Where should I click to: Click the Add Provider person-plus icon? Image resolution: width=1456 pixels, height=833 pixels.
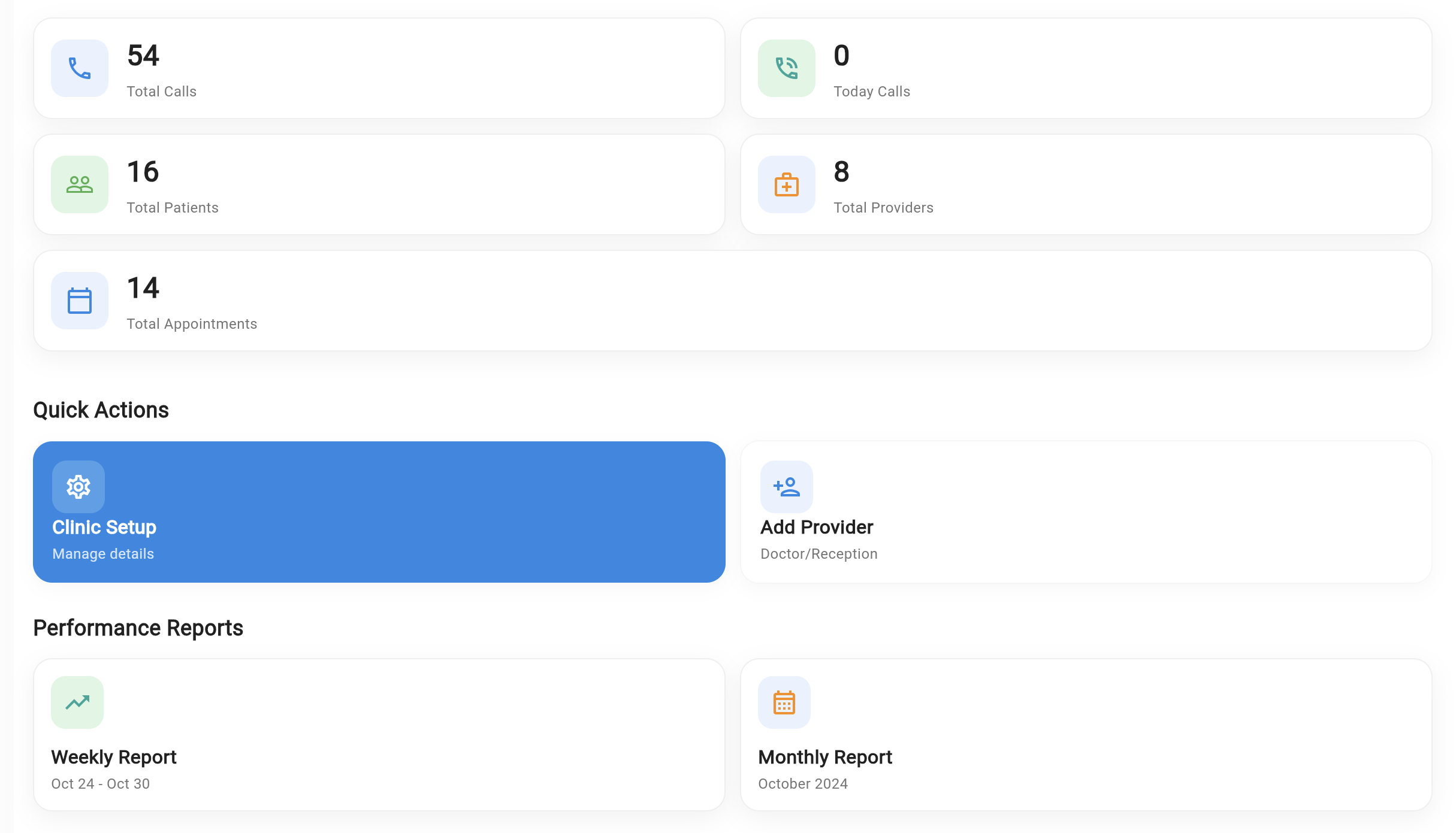786,487
